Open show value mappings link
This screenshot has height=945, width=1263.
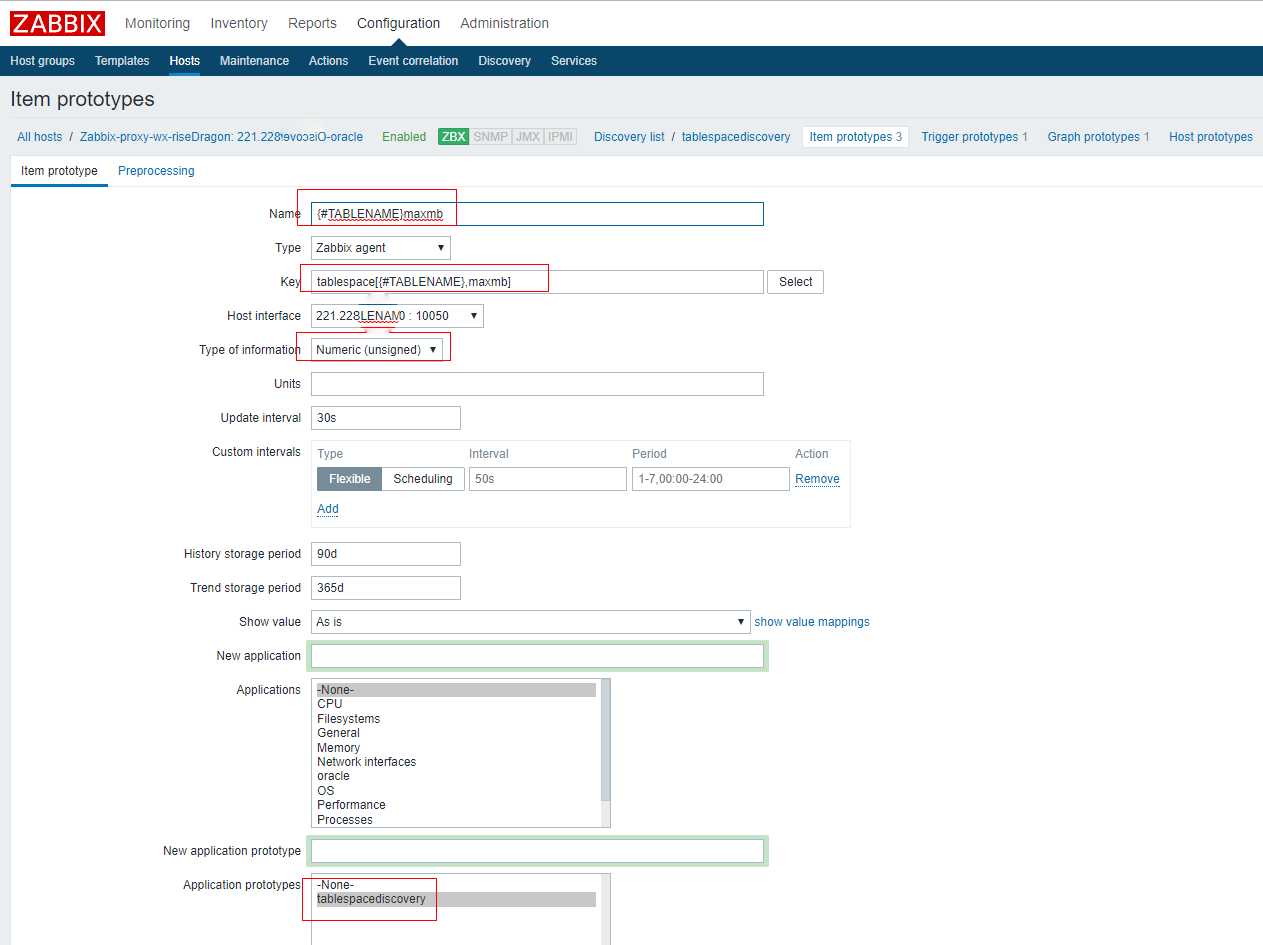812,622
